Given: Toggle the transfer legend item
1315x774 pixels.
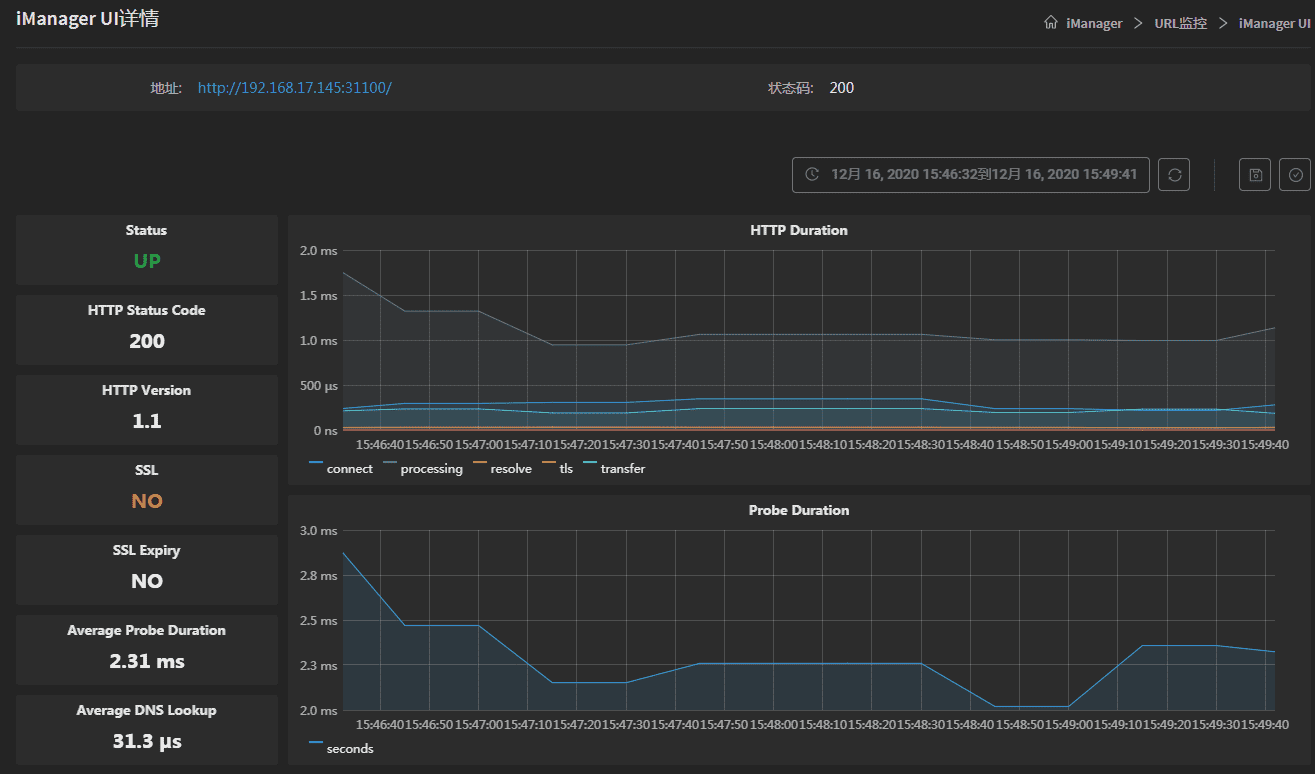Looking at the screenshot, I should [613, 469].
